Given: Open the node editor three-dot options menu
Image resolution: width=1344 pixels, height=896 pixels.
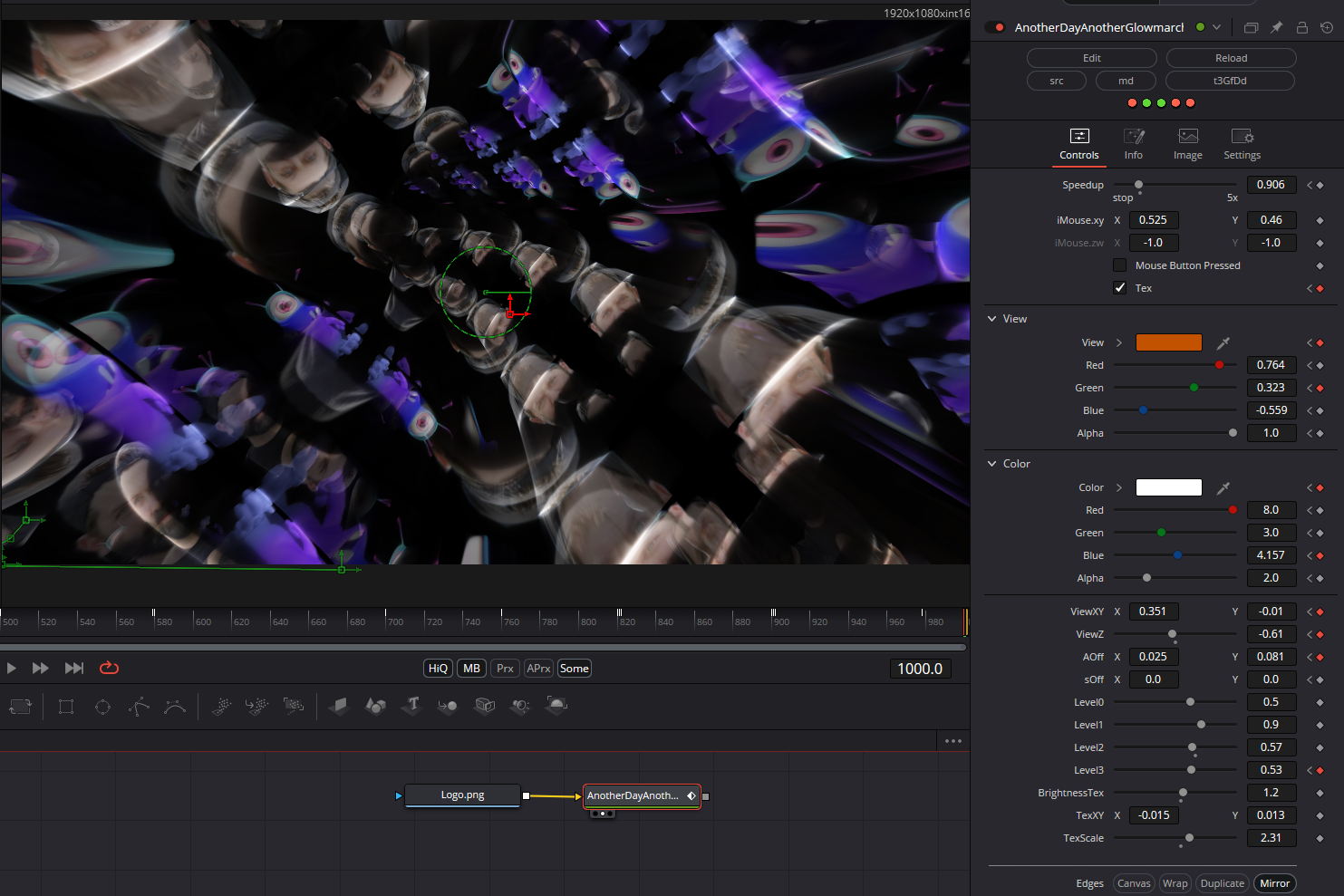Looking at the screenshot, I should point(953,741).
